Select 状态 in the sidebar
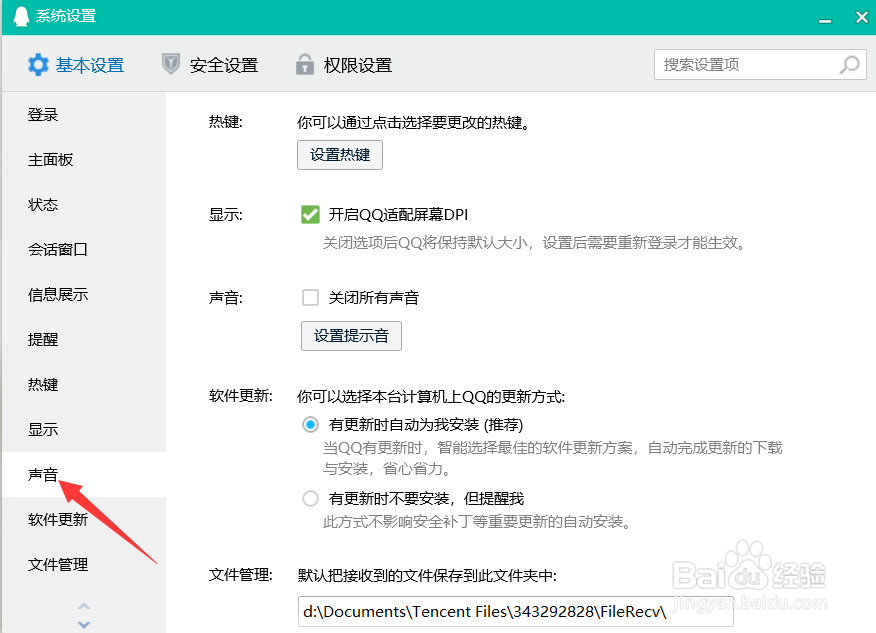 coord(84,204)
